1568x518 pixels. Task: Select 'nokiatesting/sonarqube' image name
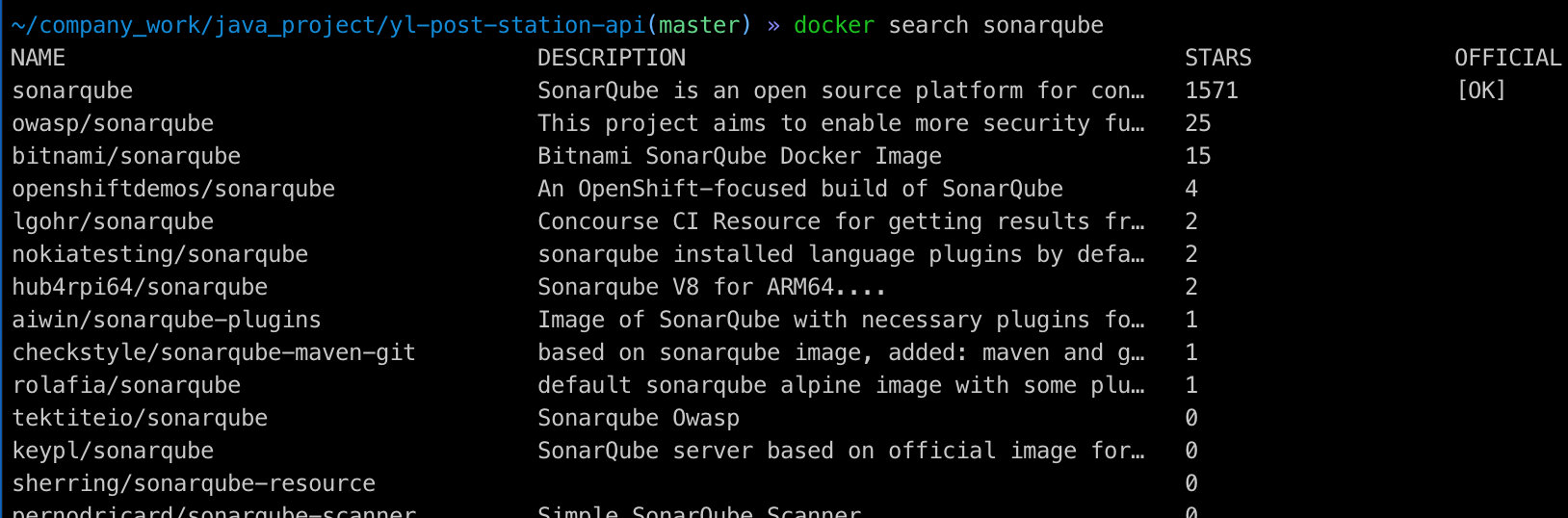160,255
